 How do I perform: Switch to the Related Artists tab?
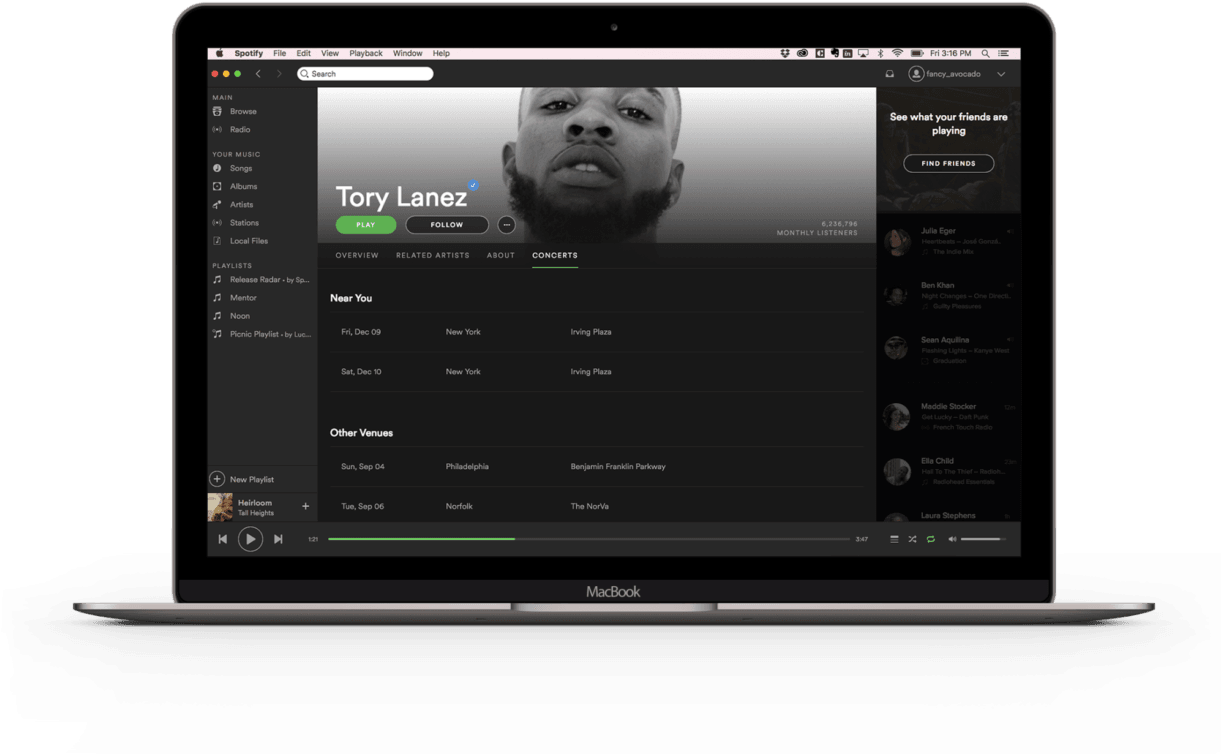tap(432, 255)
